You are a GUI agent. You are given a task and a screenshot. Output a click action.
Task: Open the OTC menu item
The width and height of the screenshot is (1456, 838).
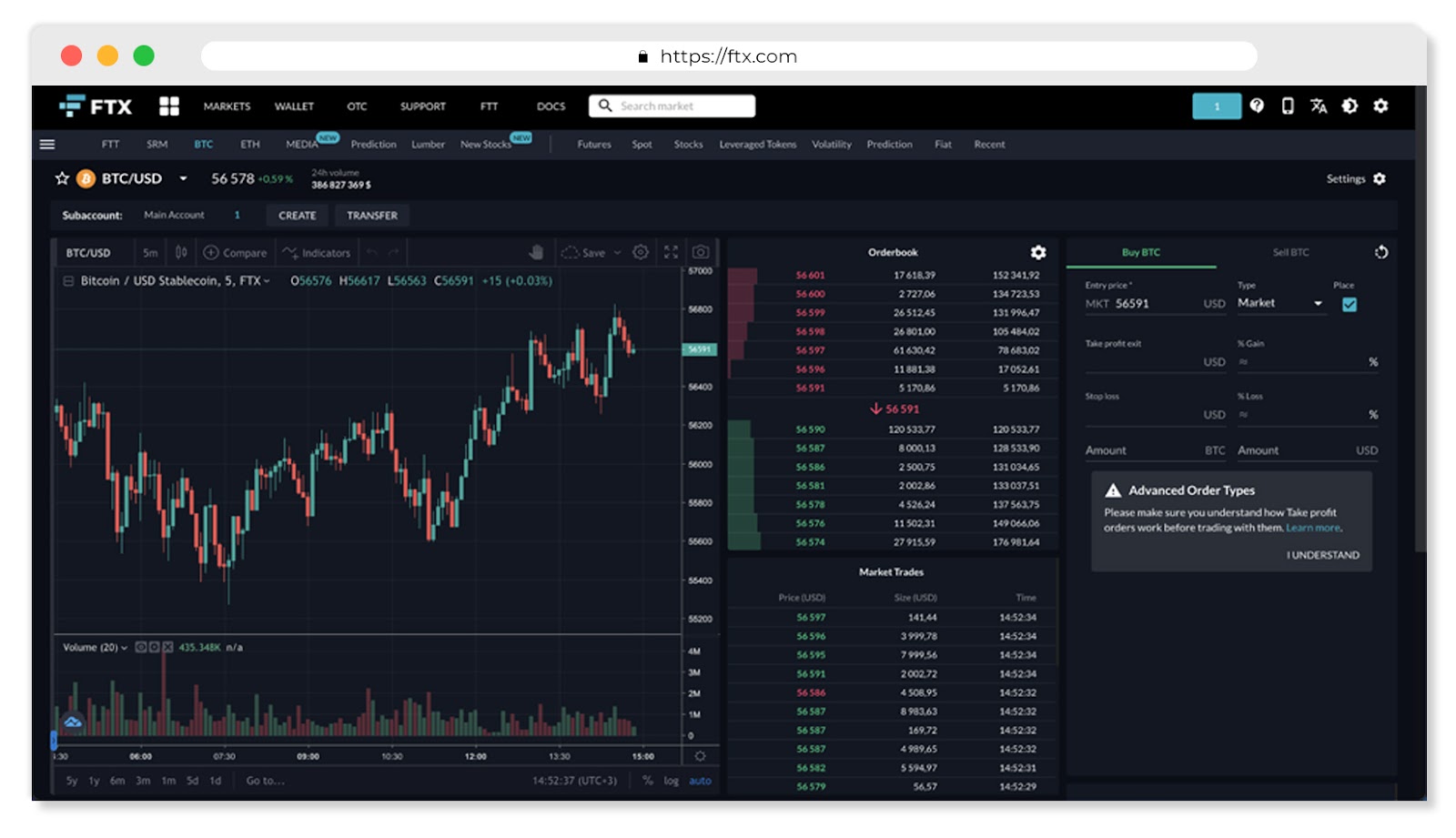tap(357, 106)
